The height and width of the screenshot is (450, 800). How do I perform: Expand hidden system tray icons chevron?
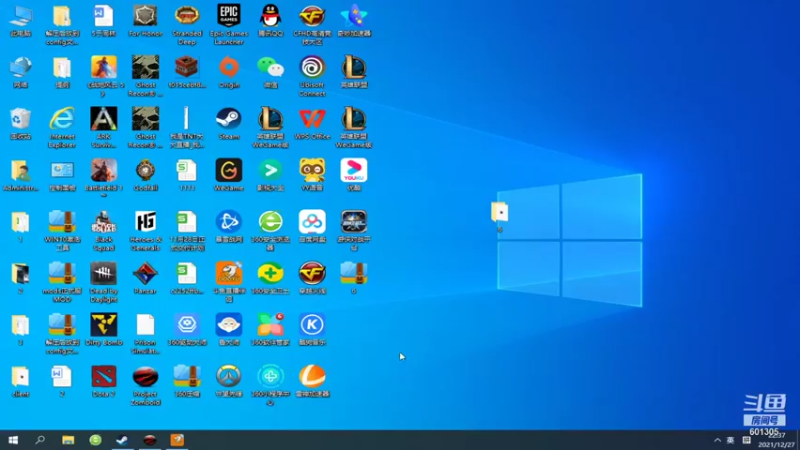click(717, 440)
